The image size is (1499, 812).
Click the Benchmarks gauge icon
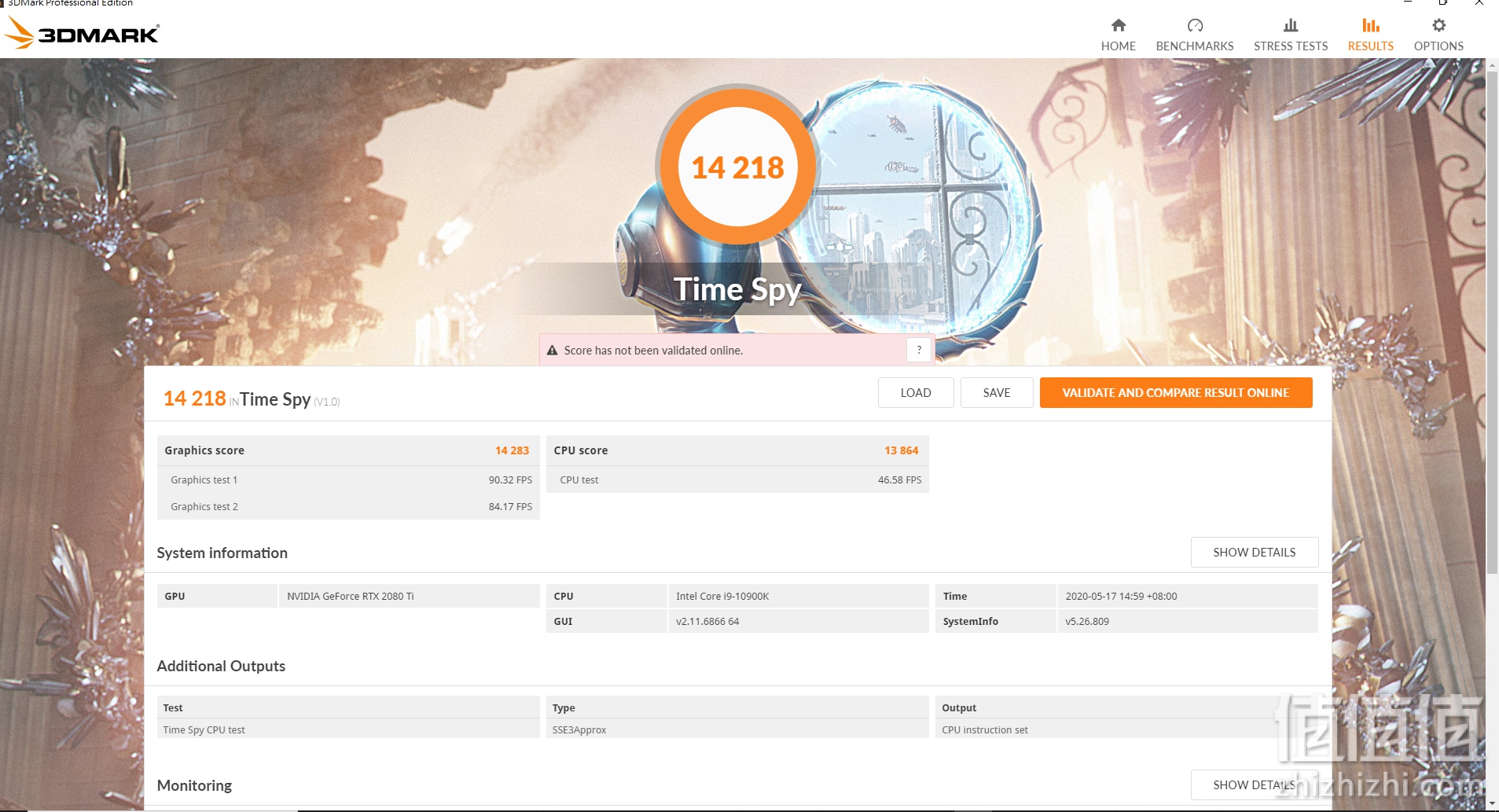tap(1195, 25)
